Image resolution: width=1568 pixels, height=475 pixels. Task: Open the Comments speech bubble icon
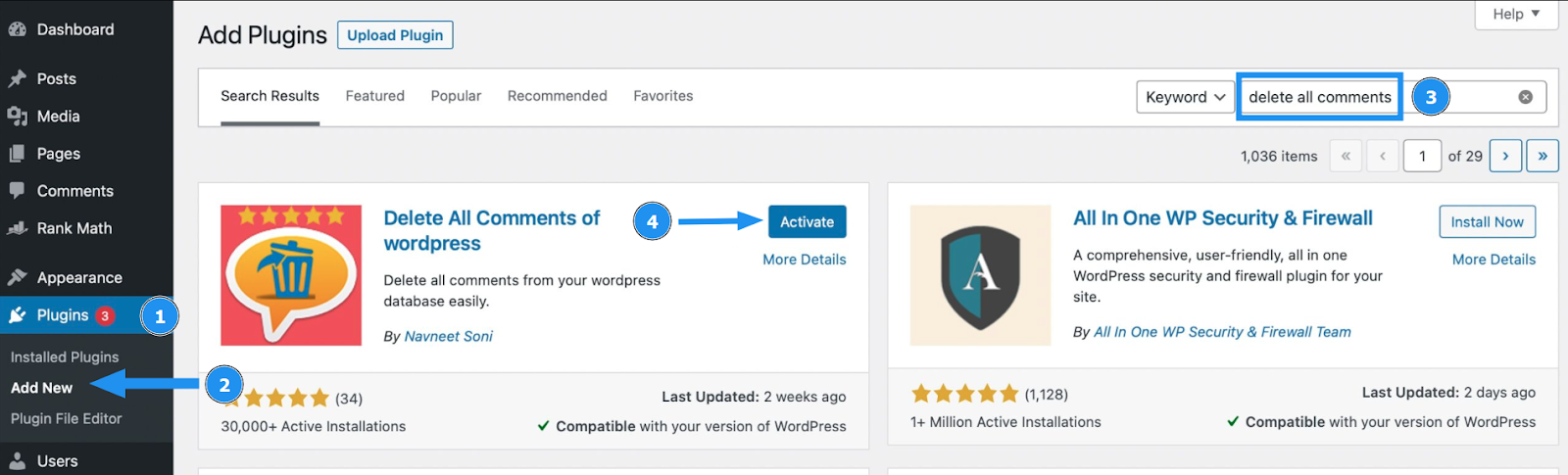pyautogui.click(x=17, y=191)
